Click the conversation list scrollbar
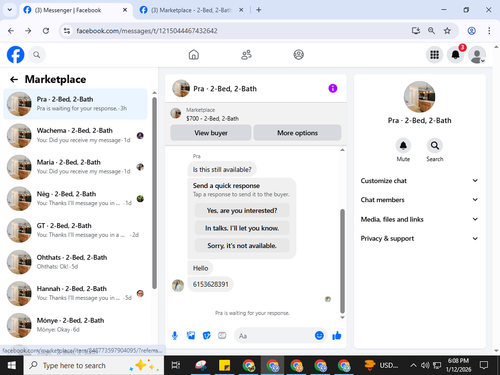Viewport: 500px width, 375px height. pyautogui.click(x=154, y=193)
